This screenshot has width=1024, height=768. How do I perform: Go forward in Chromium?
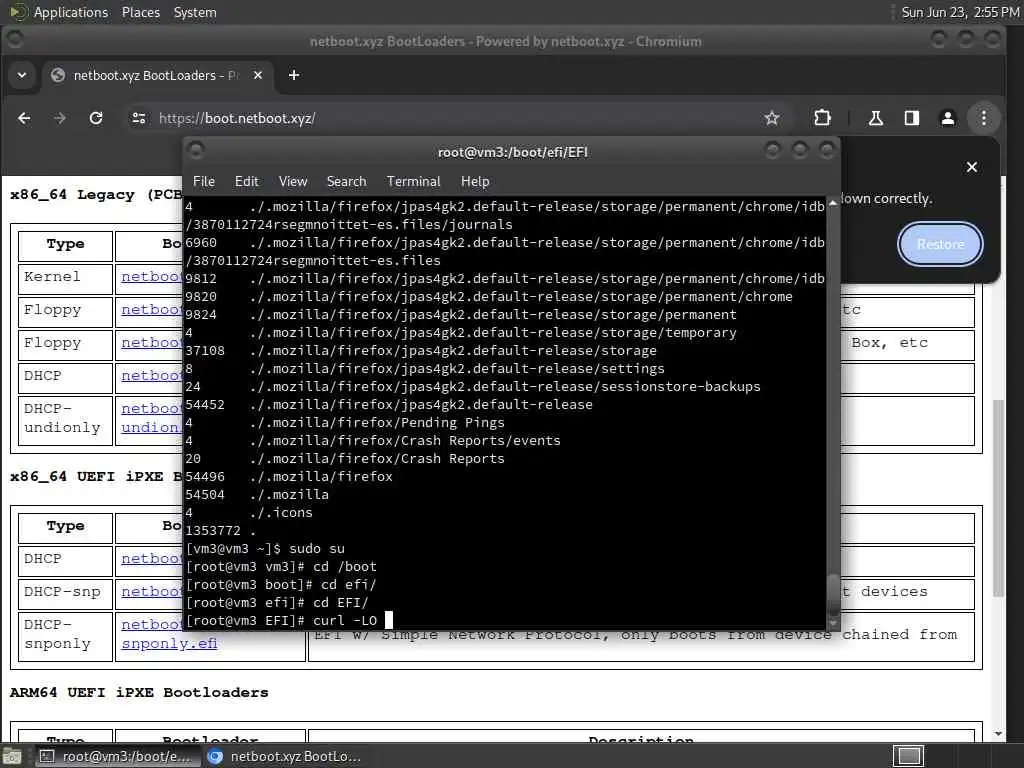pos(59,118)
